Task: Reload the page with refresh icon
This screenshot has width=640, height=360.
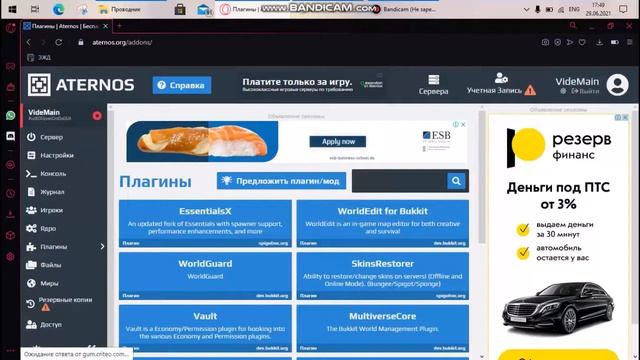Action: point(58,42)
